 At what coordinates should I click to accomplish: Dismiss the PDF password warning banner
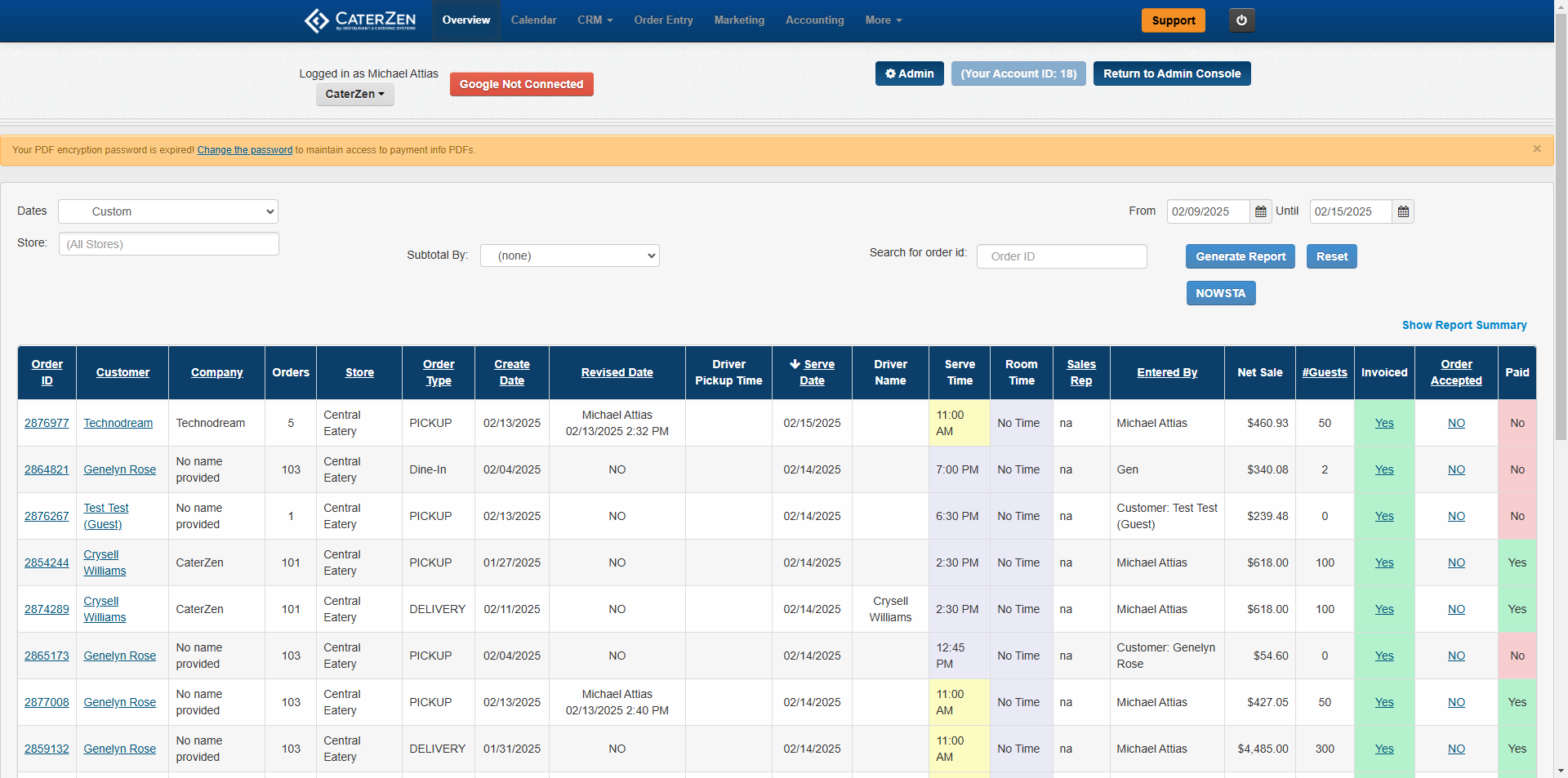pyautogui.click(x=1536, y=149)
